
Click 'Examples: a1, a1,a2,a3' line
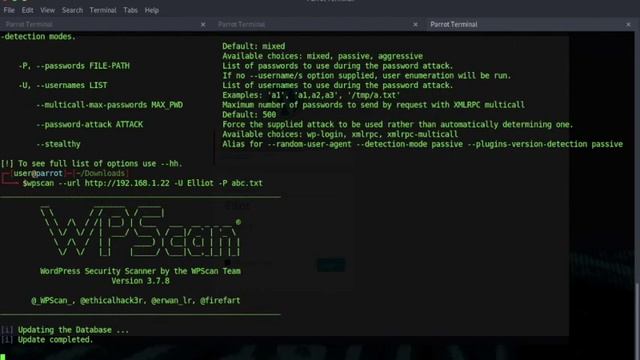[x=311, y=95]
